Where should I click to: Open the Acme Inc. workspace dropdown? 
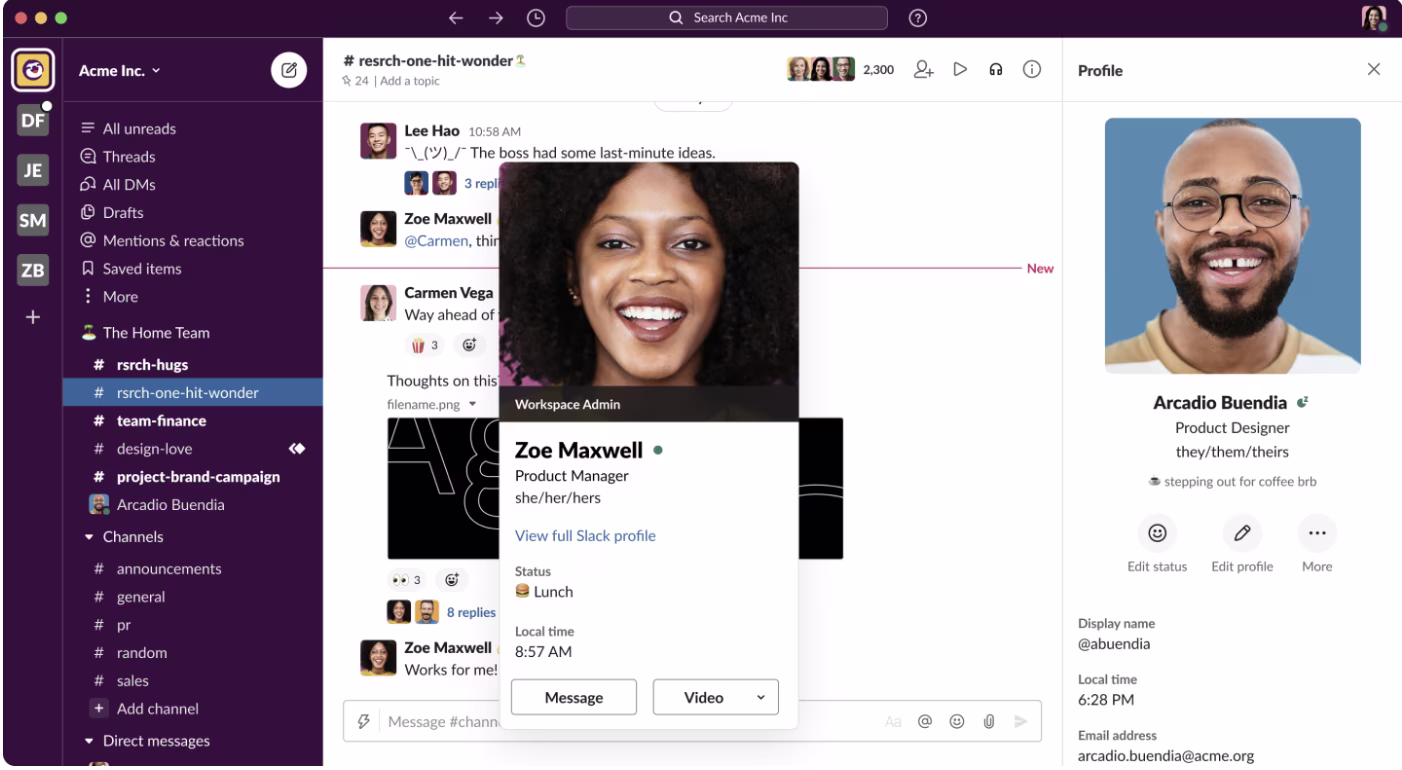pos(120,71)
